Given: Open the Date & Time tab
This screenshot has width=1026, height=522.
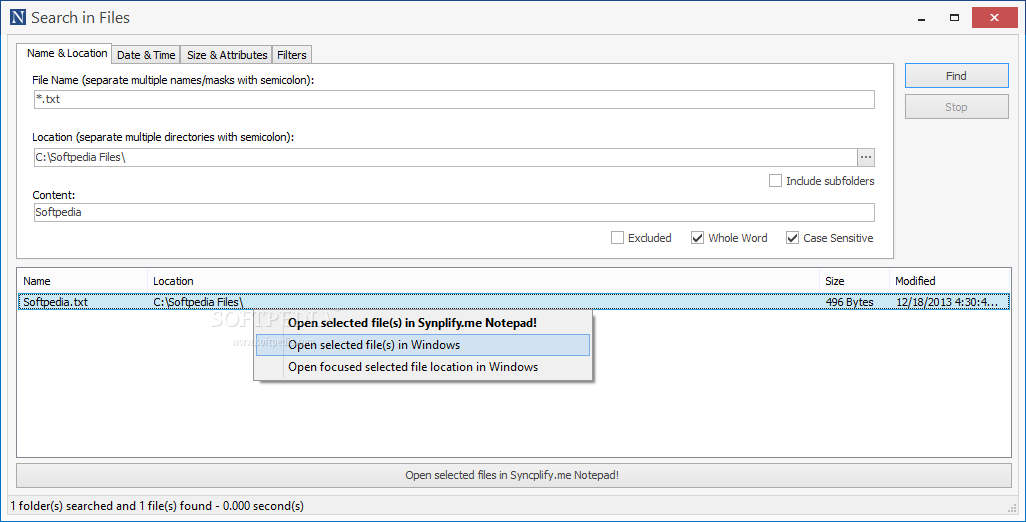Looking at the screenshot, I should click(146, 55).
